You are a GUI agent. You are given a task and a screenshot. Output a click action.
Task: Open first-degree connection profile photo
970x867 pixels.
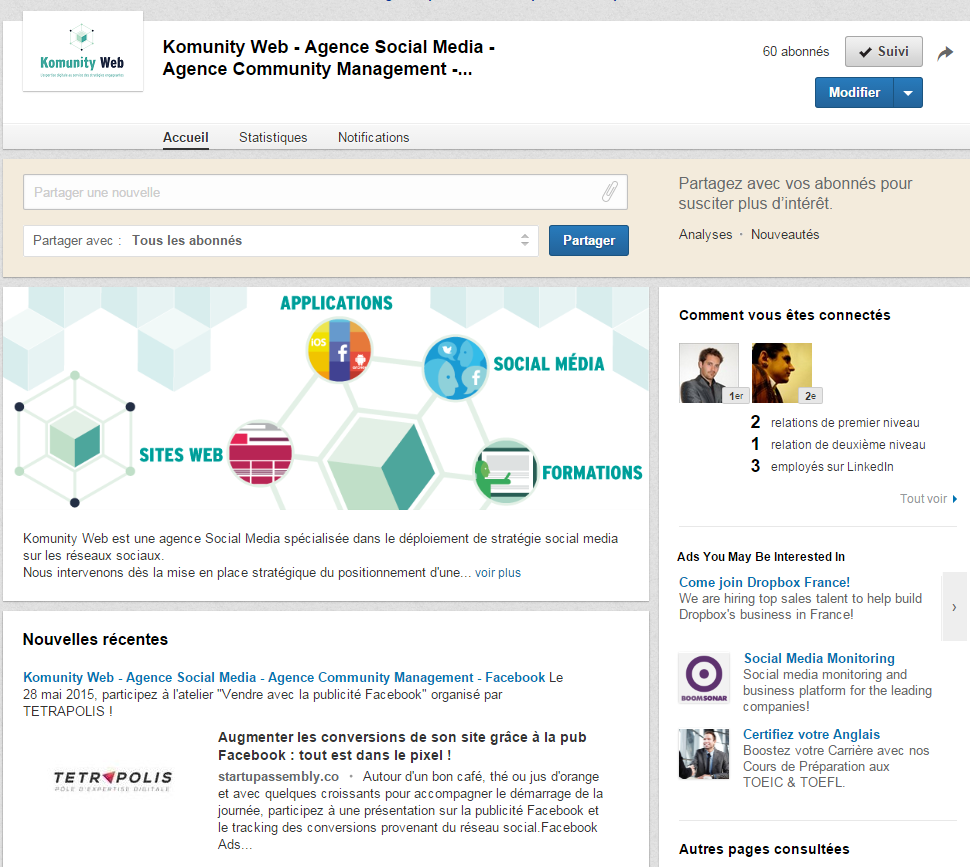(x=709, y=373)
